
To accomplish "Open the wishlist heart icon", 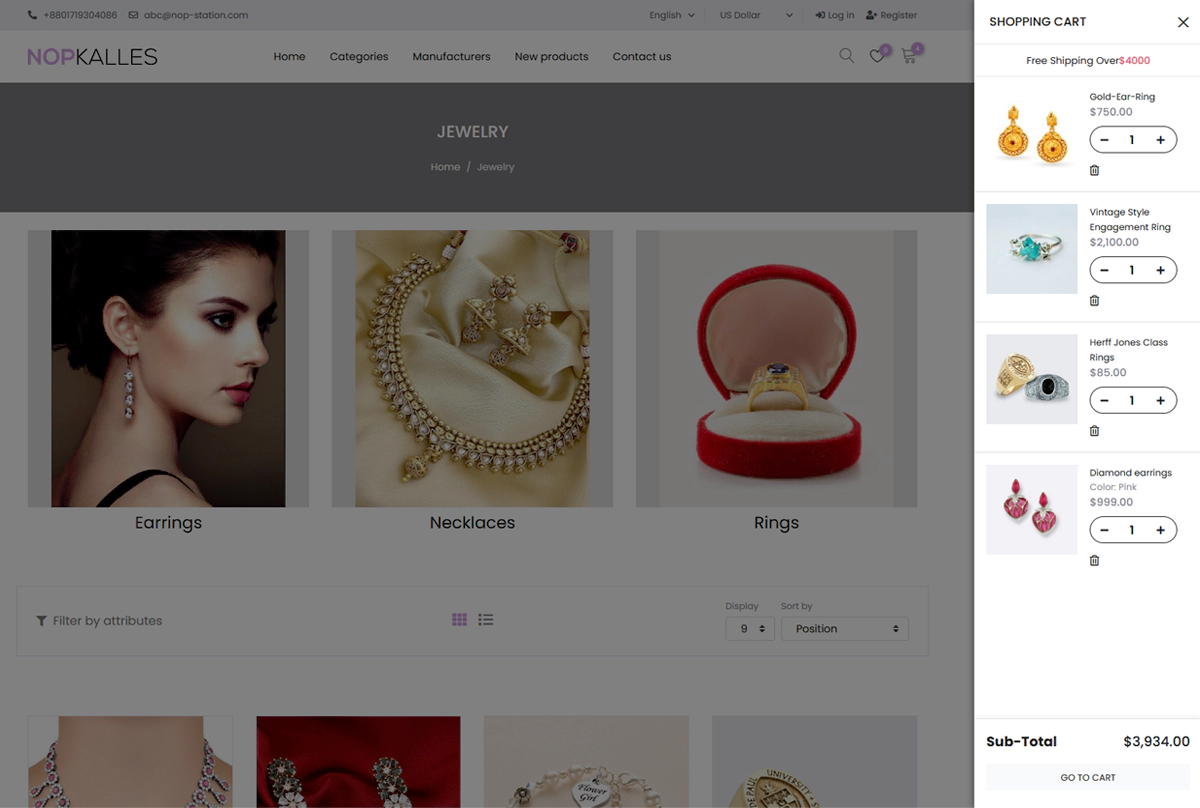I will [x=877, y=56].
